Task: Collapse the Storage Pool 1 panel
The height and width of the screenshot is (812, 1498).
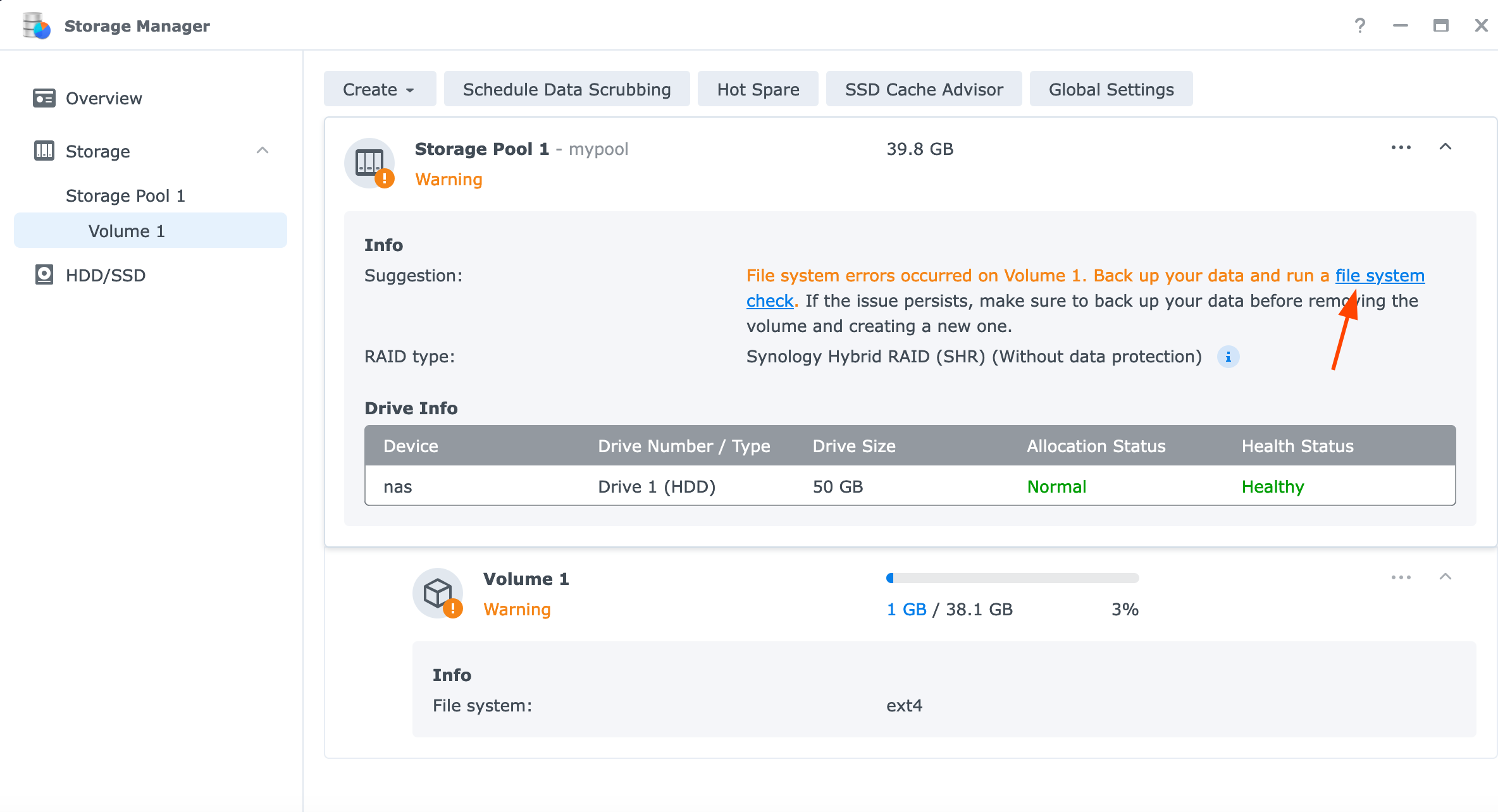Action: pyautogui.click(x=1446, y=147)
